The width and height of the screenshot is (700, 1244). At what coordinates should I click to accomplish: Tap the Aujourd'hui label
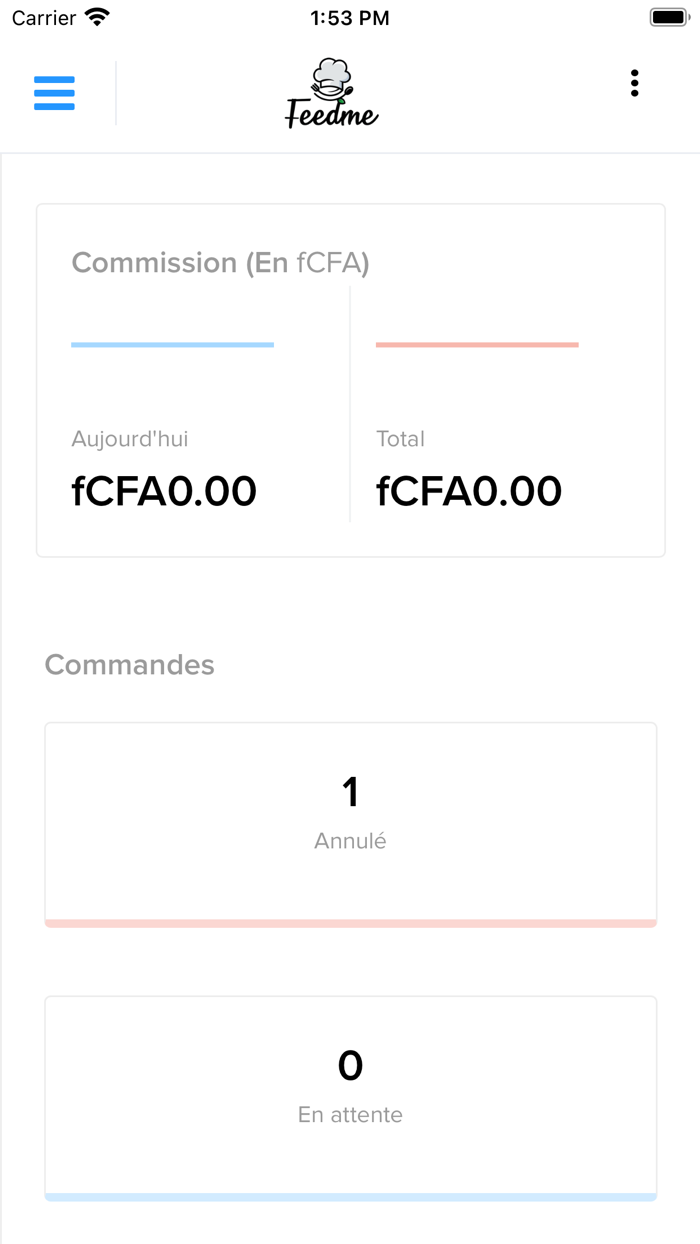tap(130, 439)
